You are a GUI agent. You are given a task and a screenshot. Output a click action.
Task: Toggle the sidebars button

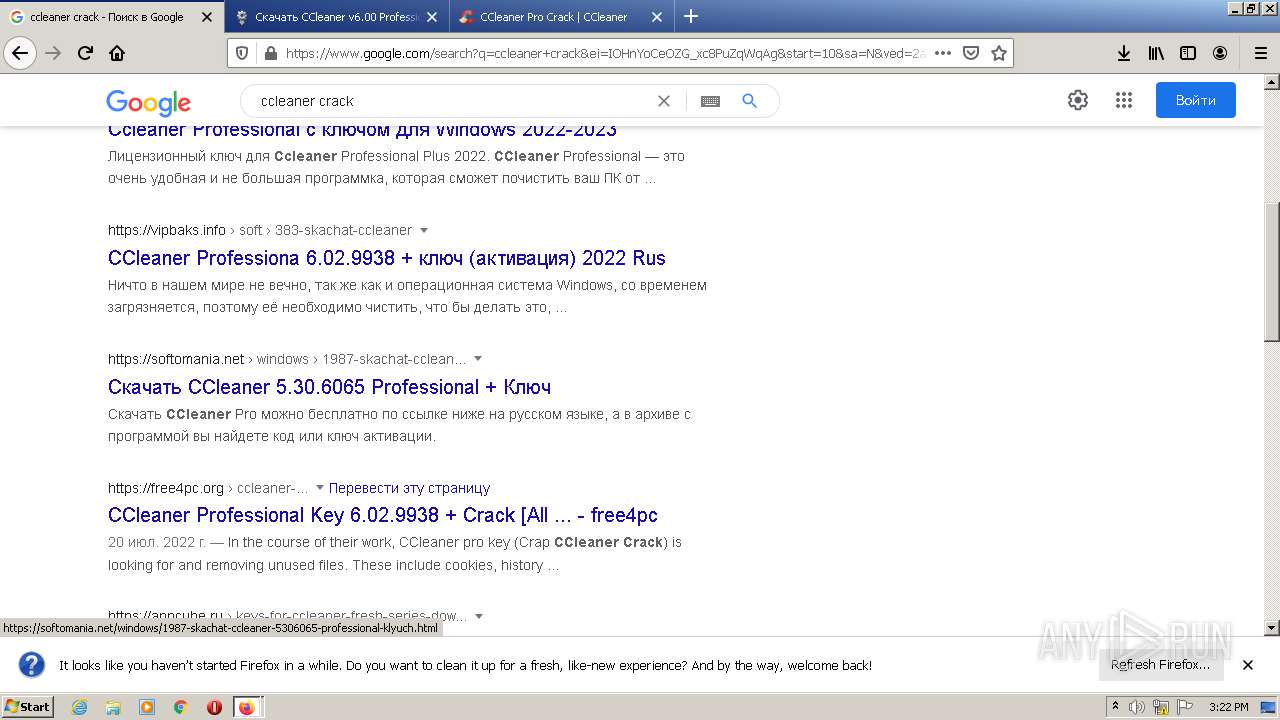coord(1188,53)
